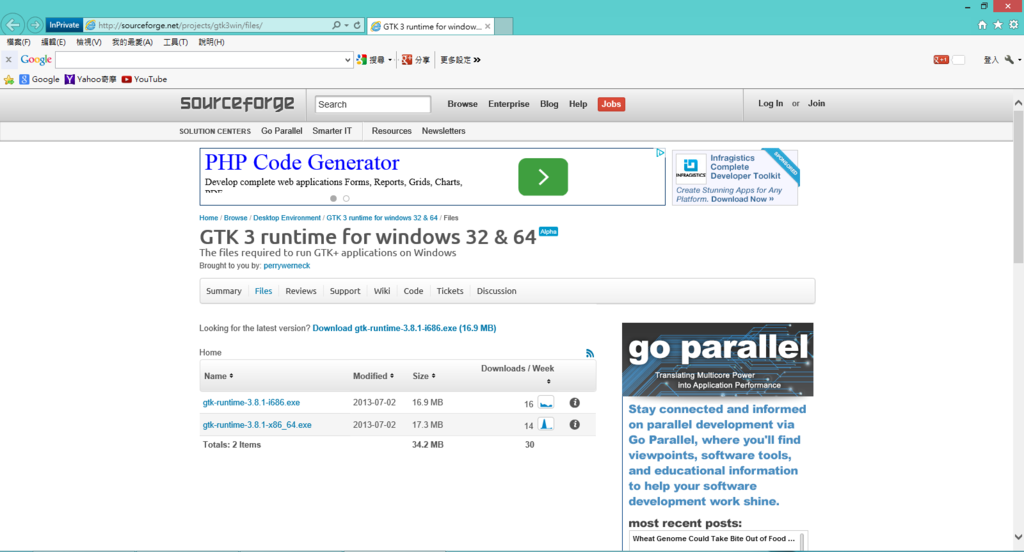Open the 檔案(F) menu

click(18, 42)
